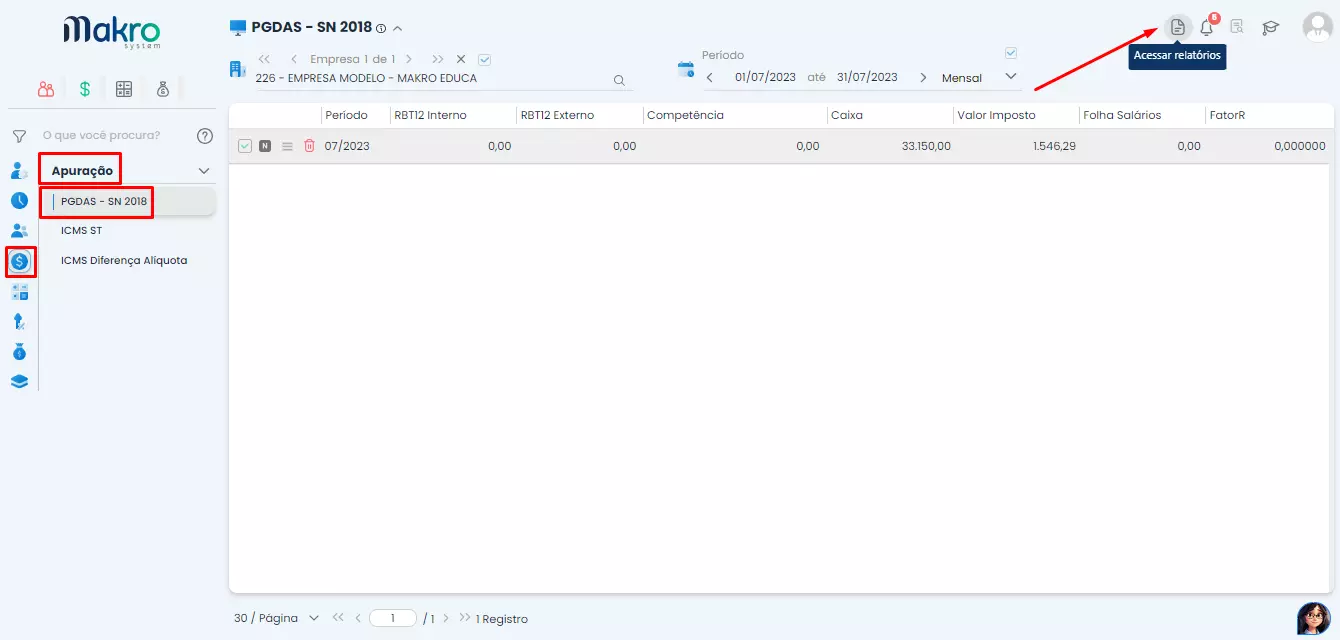
Task: Clear the selected company with X
Action: pos(461,60)
